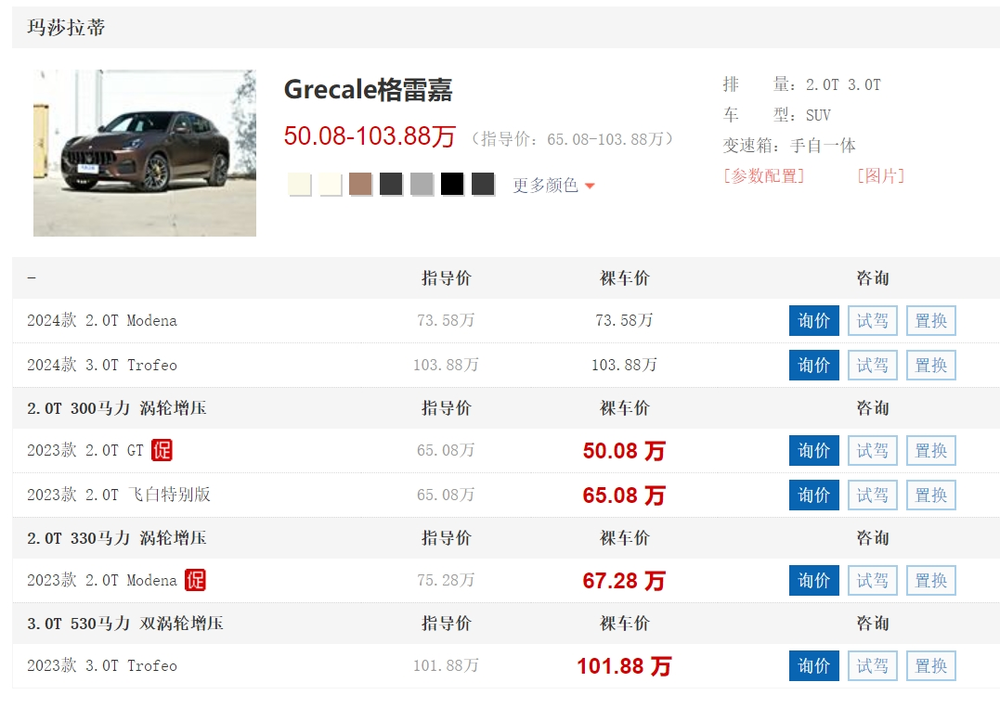Select the black color swatch

[x=452, y=184]
